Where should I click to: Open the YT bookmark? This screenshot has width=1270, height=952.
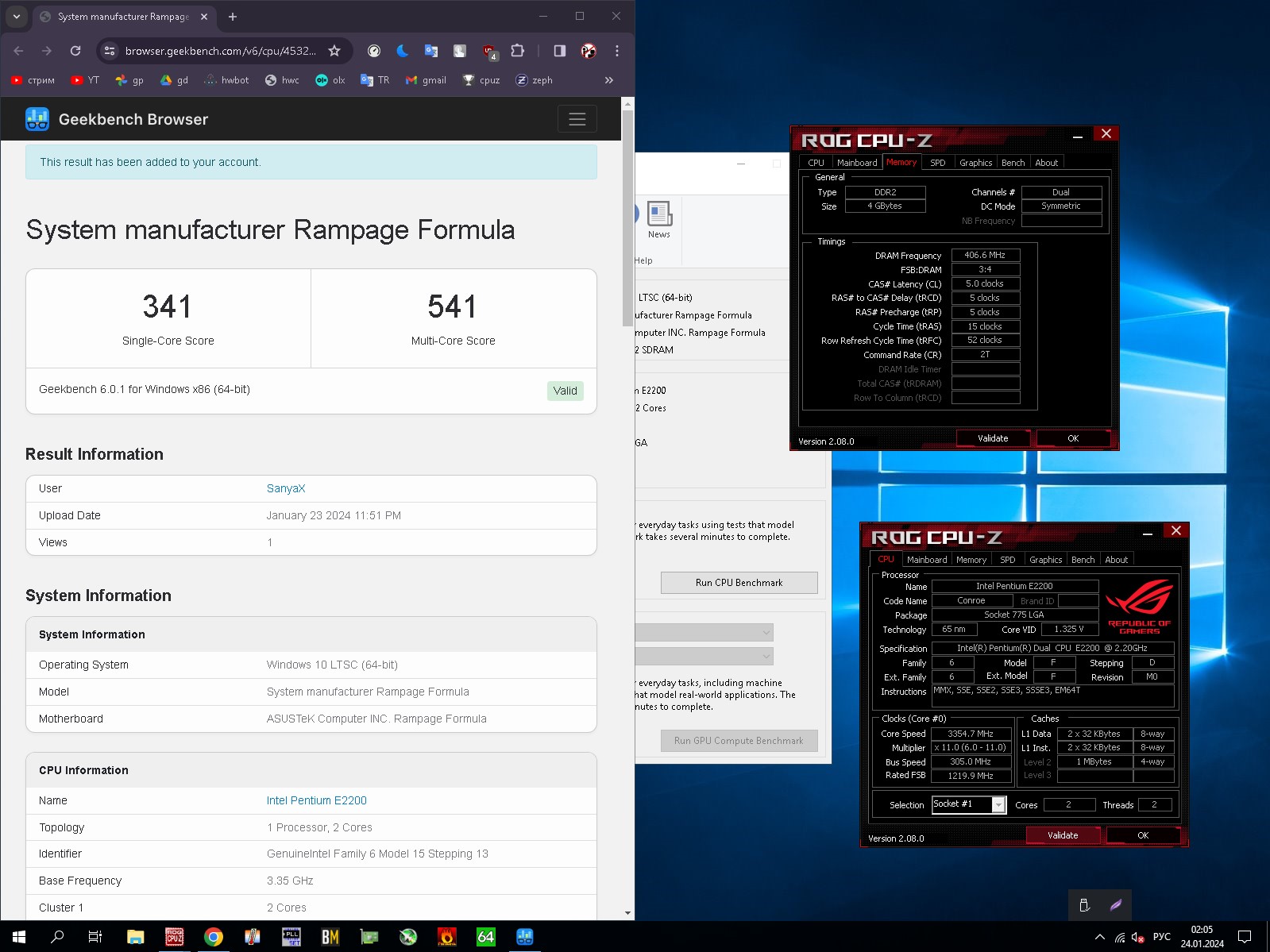[x=85, y=80]
